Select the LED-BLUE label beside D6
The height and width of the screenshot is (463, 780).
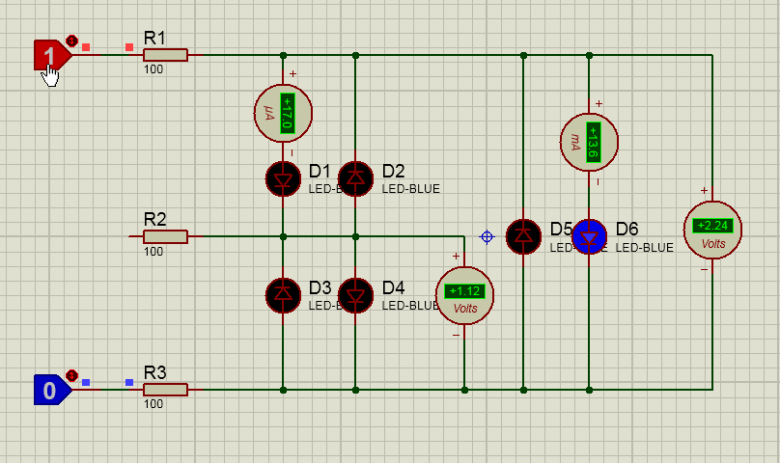[644, 248]
